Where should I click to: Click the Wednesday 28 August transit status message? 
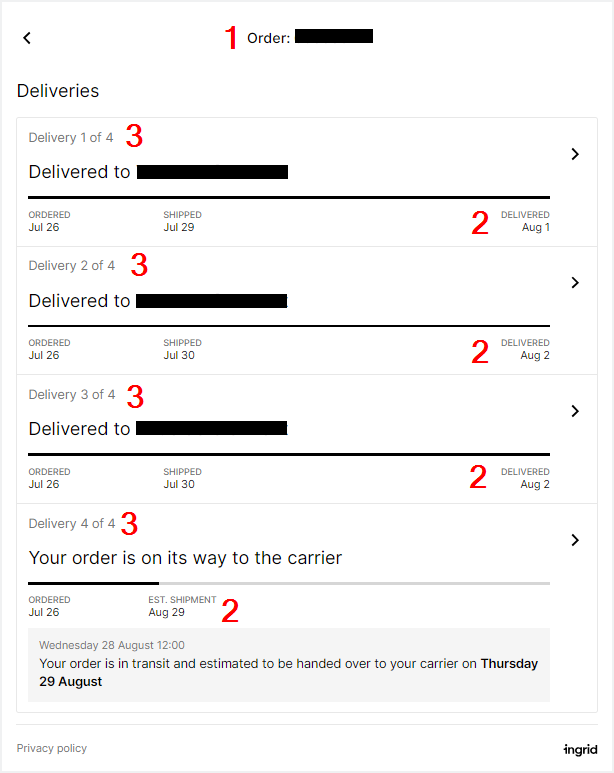pyautogui.click(x=288, y=664)
